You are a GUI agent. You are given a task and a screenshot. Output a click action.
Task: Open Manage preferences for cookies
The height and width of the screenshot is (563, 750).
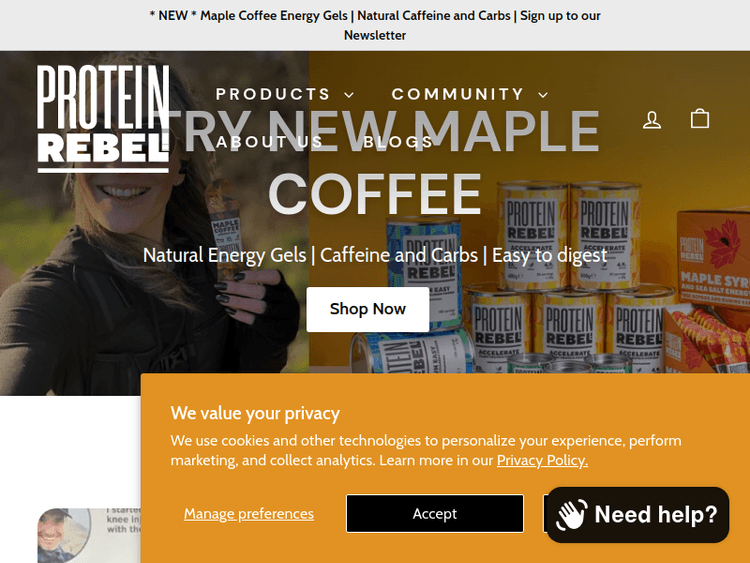tap(249, 513)
